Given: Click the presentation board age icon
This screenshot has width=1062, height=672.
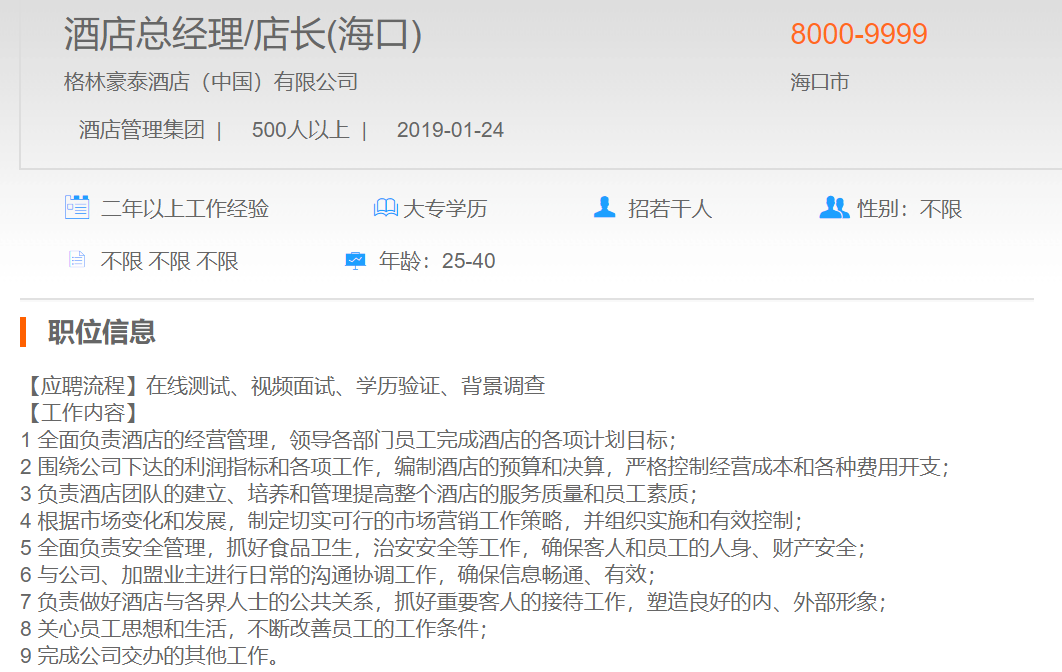Looking at the screenshot, I should (x=355, y=261).
